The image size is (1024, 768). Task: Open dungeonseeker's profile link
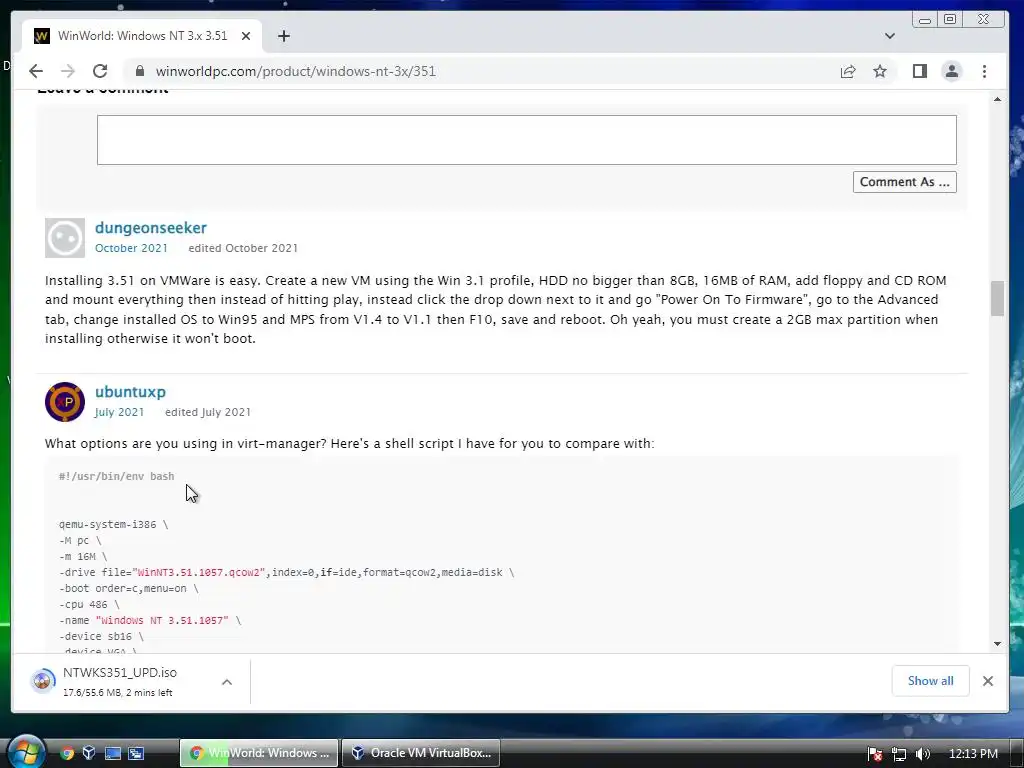pos(151,228)
